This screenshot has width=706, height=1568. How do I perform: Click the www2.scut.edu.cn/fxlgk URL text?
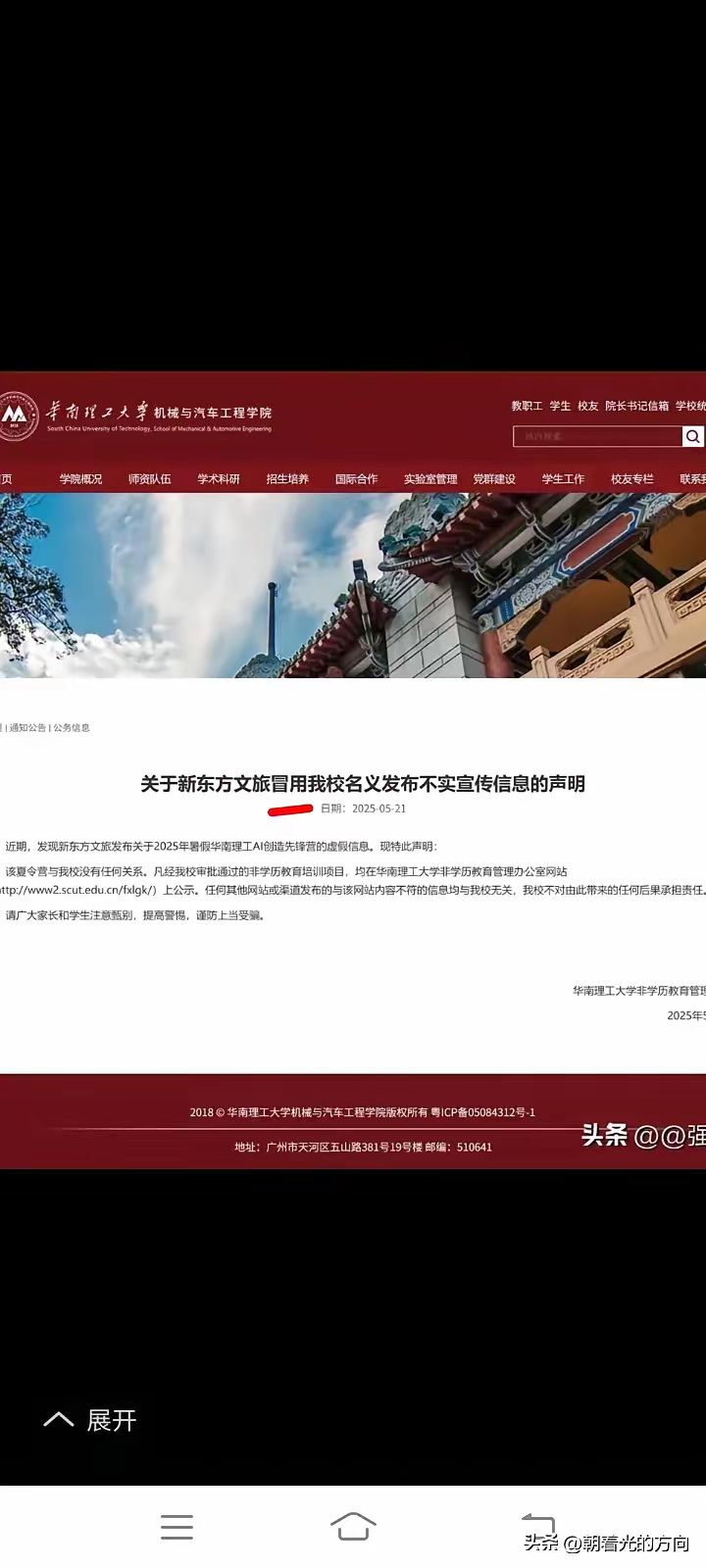pos(76,891)
